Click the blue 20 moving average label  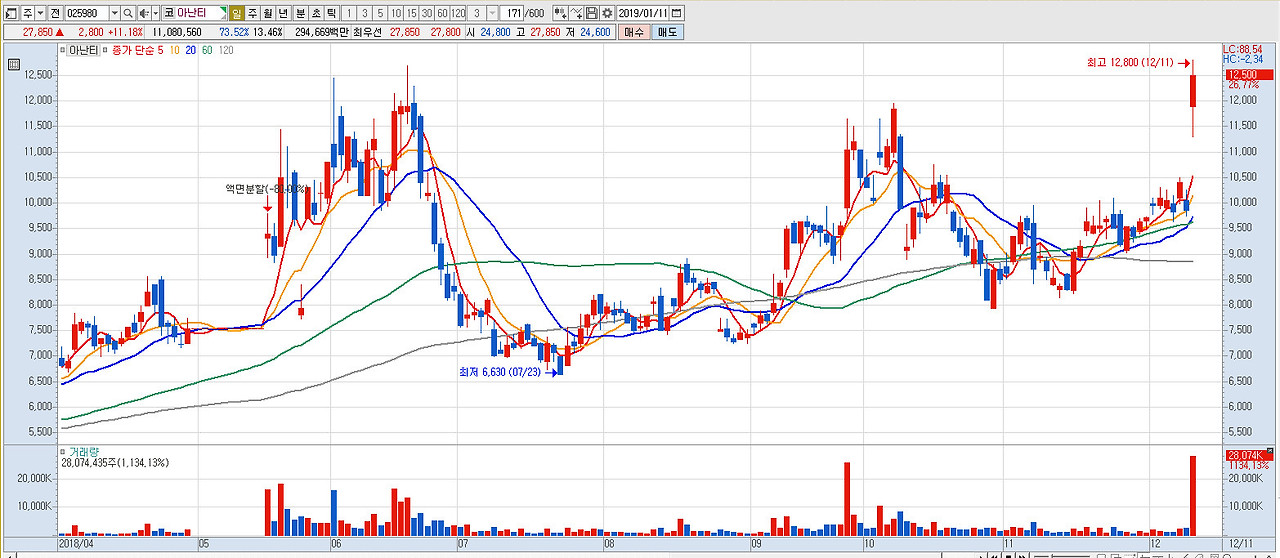point(190,51)
